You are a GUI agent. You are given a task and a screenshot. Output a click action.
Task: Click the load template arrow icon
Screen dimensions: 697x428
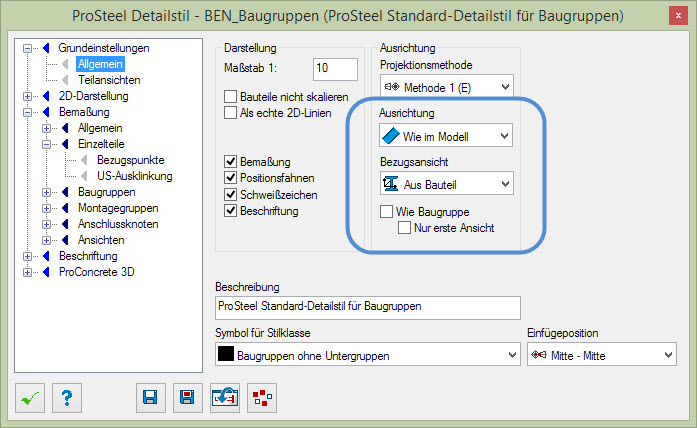click(225, 398)
